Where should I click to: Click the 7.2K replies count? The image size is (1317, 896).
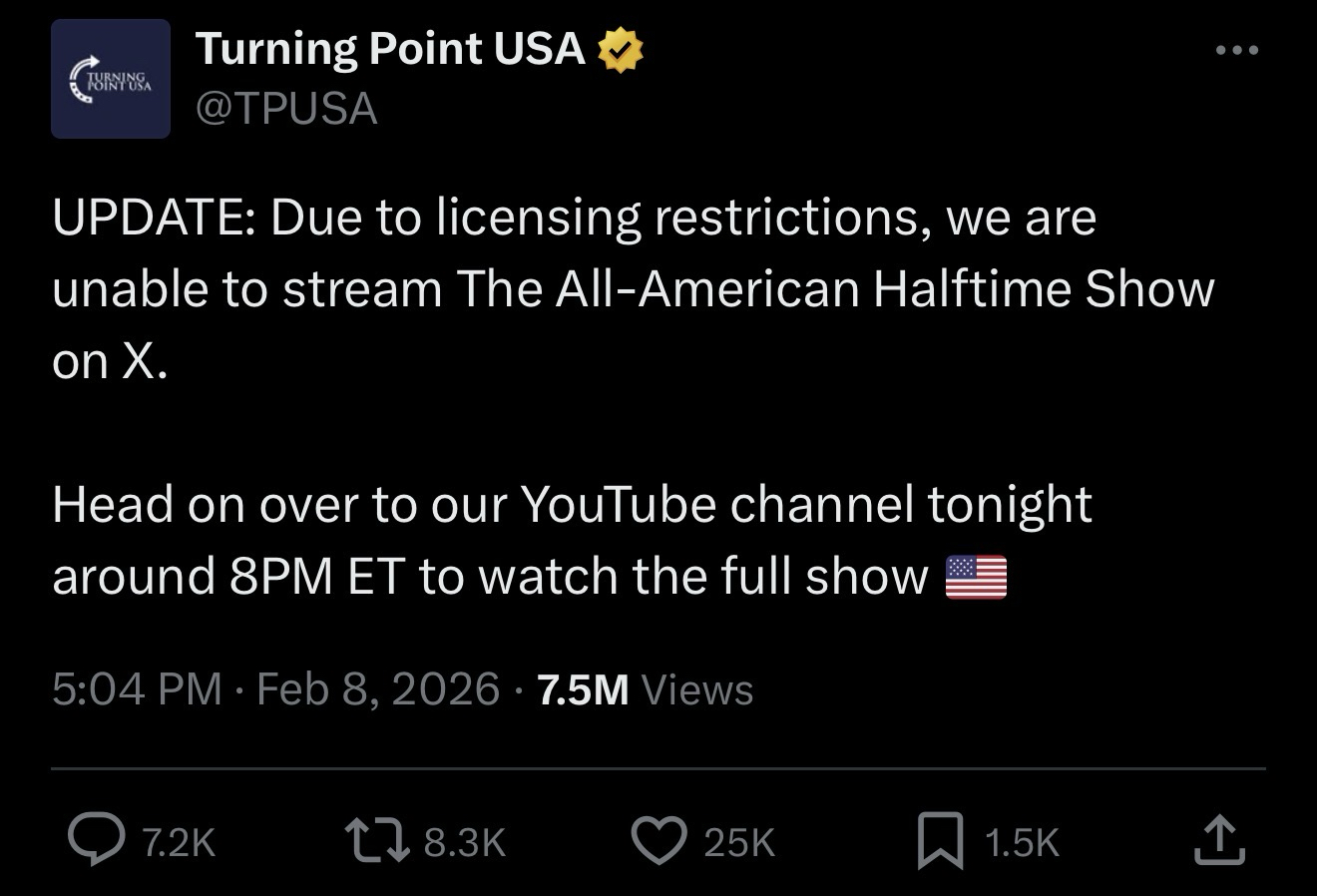179,843
